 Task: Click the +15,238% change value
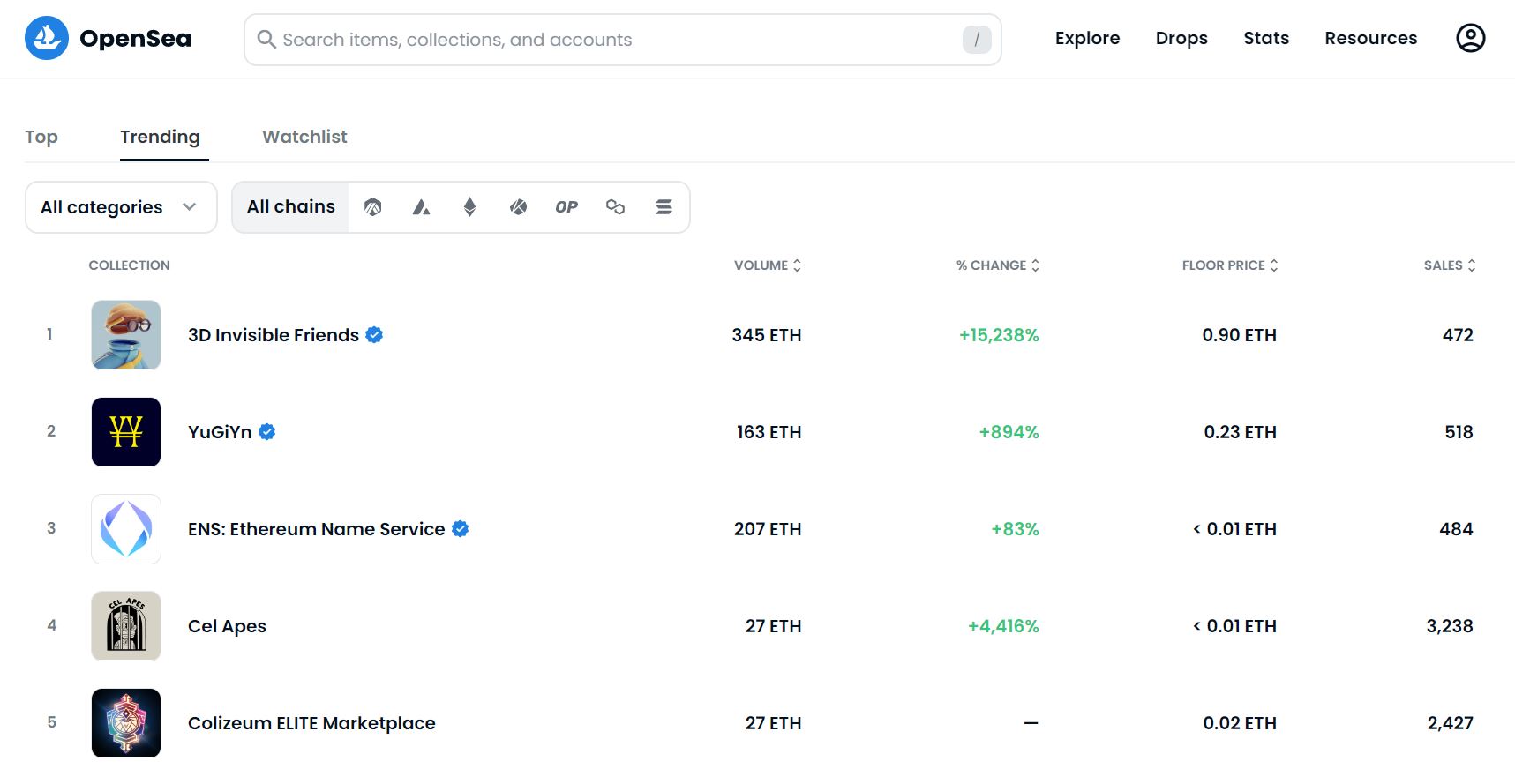pos(999,335)
